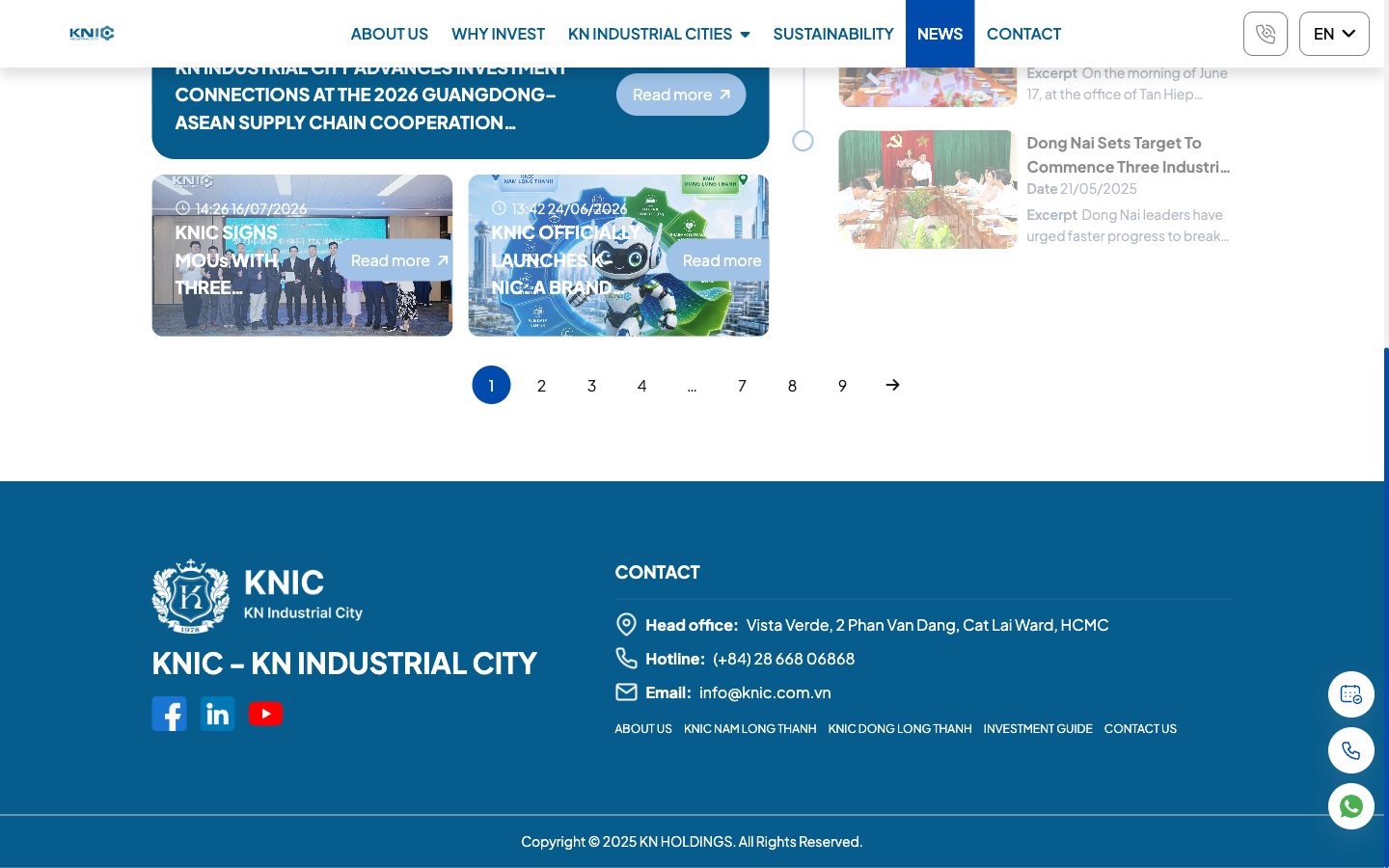1389x868 pixels.
Task: Click the KNIC logo in header
Action: (92, 34)
